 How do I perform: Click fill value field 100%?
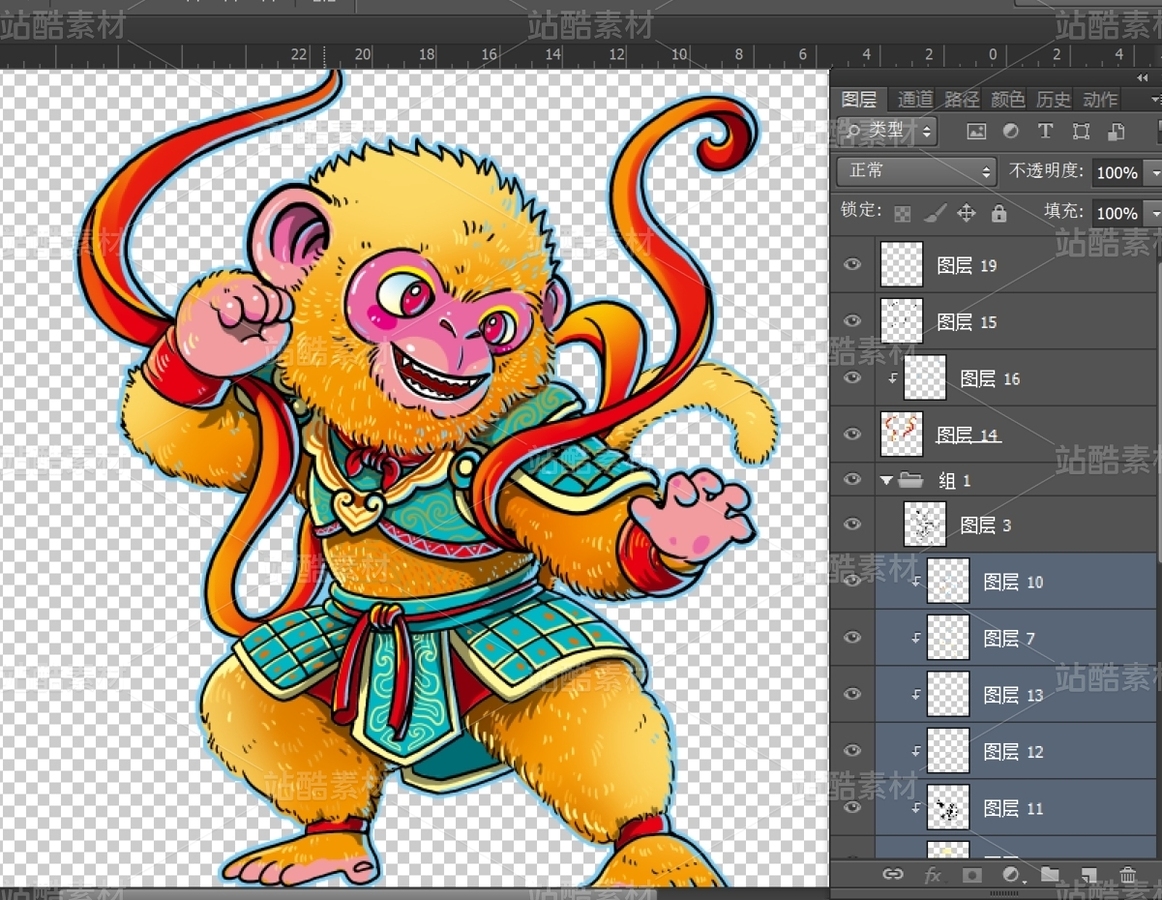tap(1117, 214)
